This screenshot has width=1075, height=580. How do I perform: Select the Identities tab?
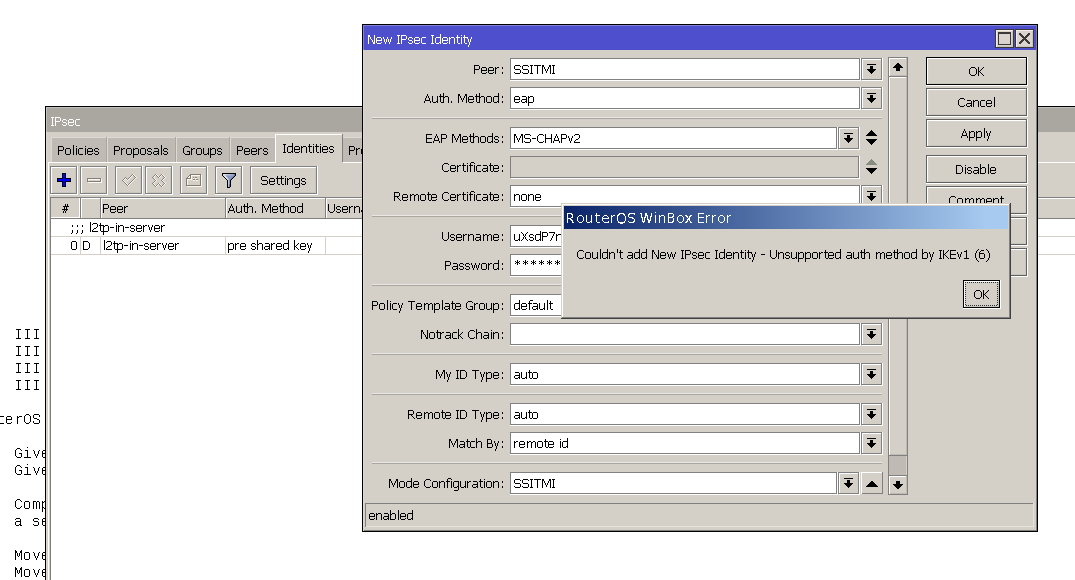[309, 148]
